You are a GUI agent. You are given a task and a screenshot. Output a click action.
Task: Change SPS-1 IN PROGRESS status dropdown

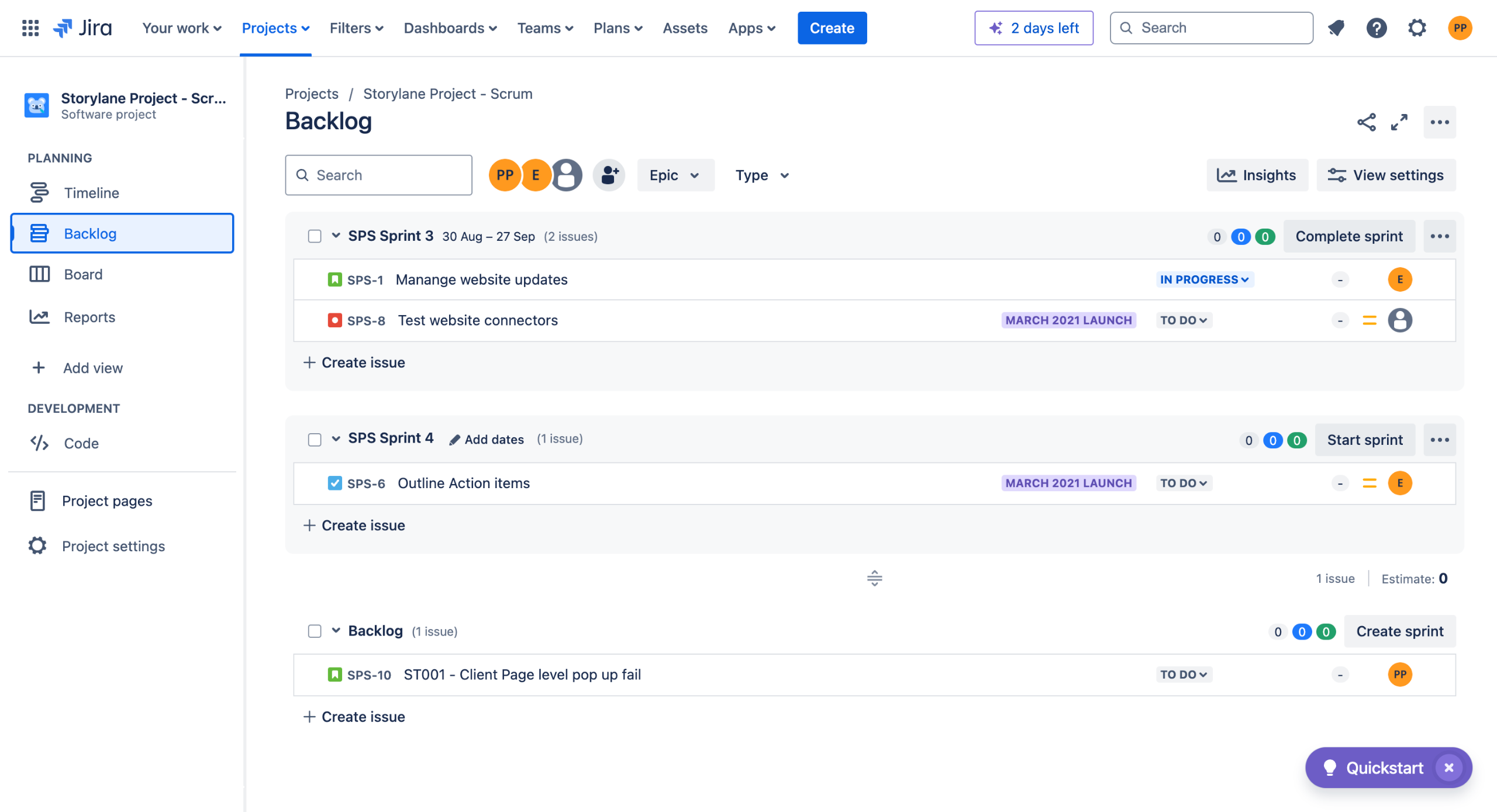[1204, 279]
